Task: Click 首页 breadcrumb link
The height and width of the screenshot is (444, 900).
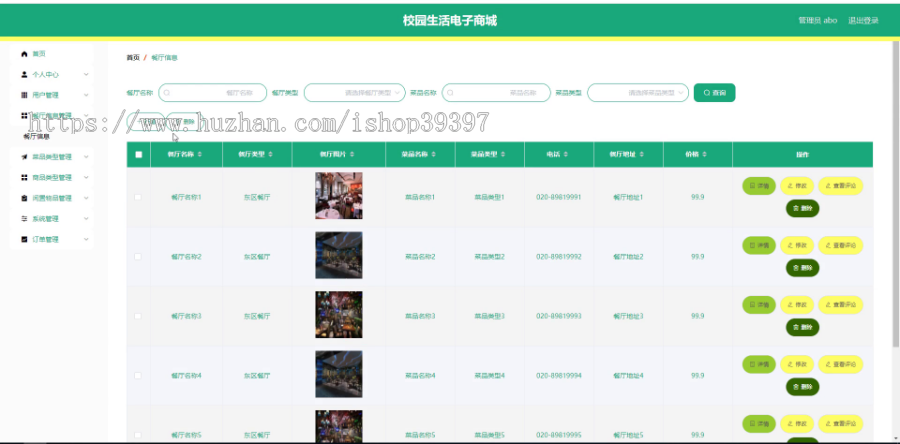Action: pos(133,57)
